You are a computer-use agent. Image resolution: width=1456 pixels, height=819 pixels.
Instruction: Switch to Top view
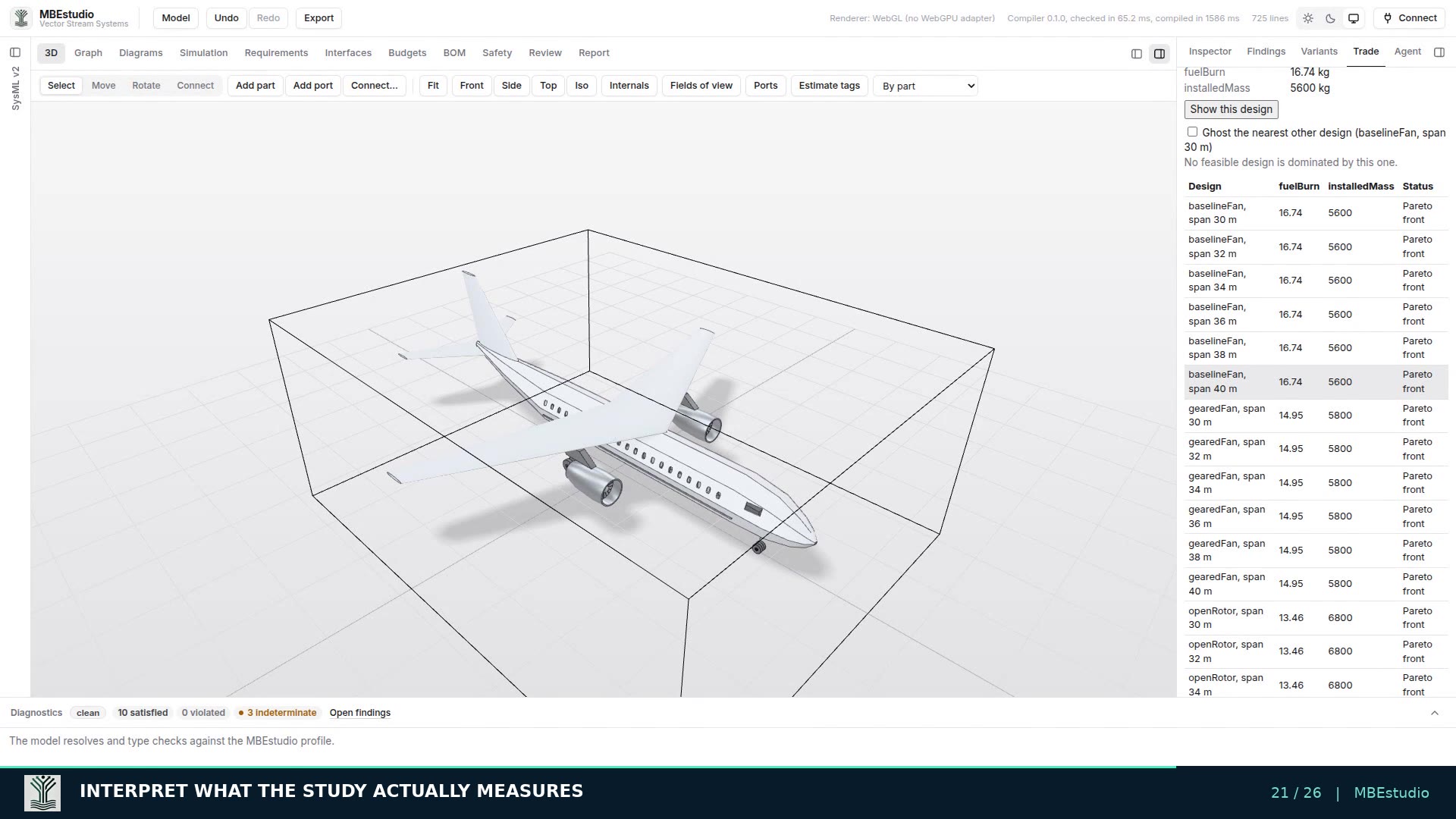548,86
